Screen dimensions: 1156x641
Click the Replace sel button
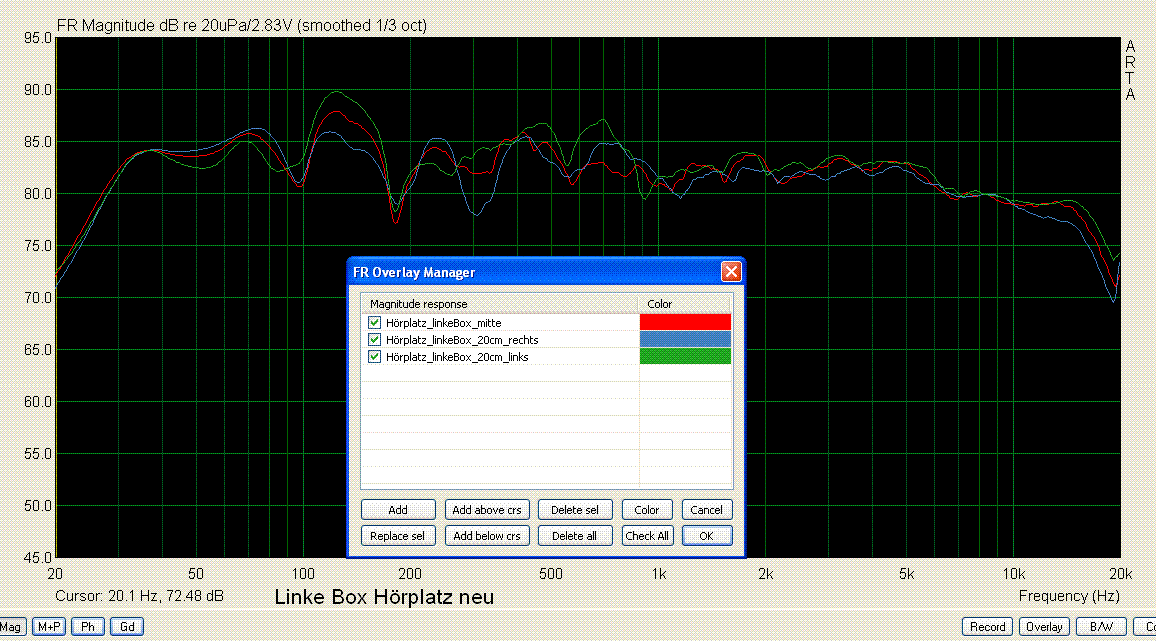click(398, 536)
